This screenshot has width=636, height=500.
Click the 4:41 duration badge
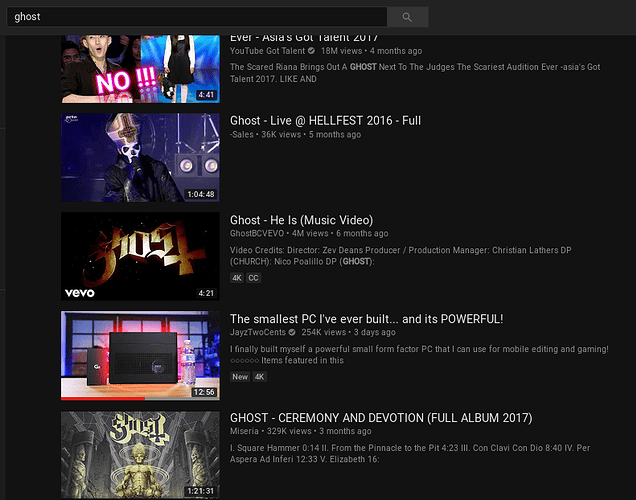click(x=206, y=95)
